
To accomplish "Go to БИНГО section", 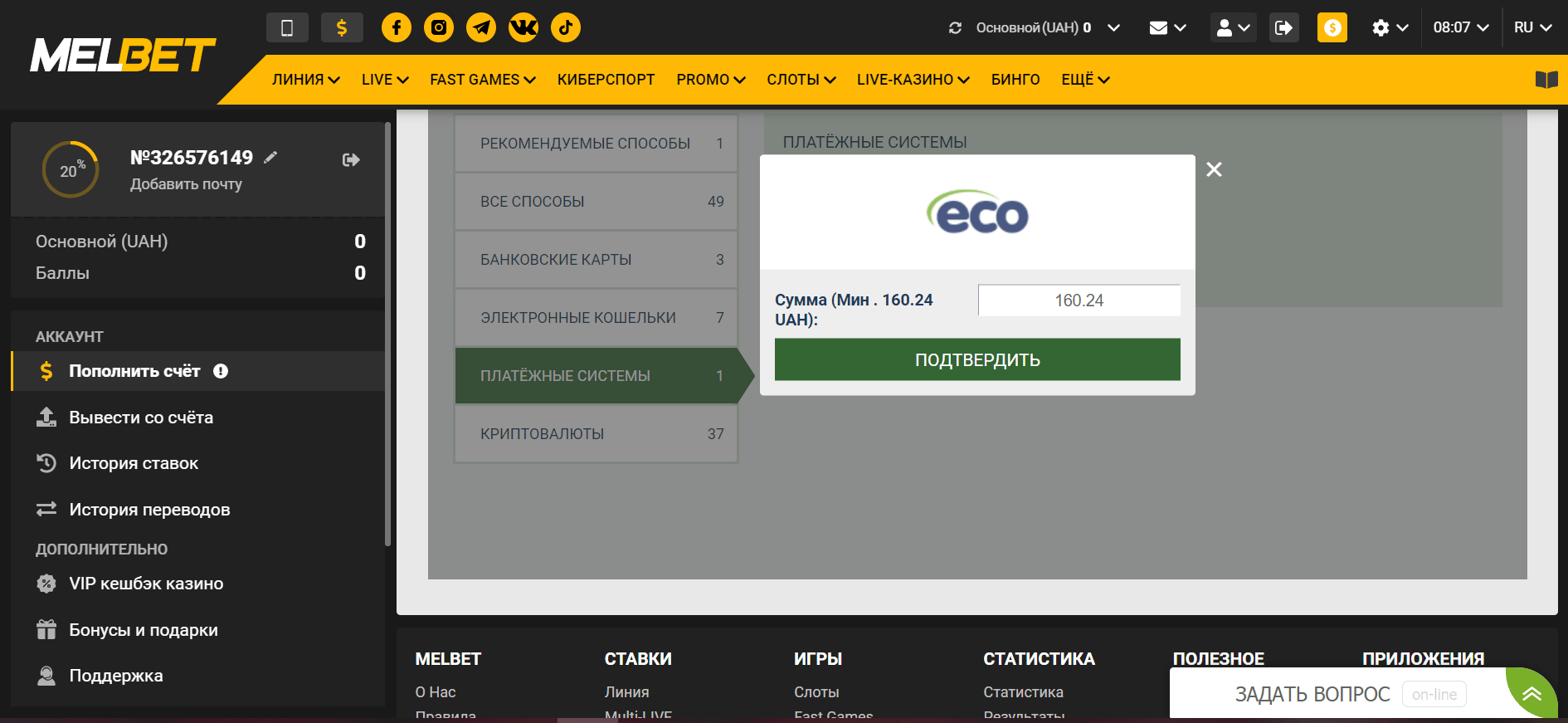I will coord(1015,80).
